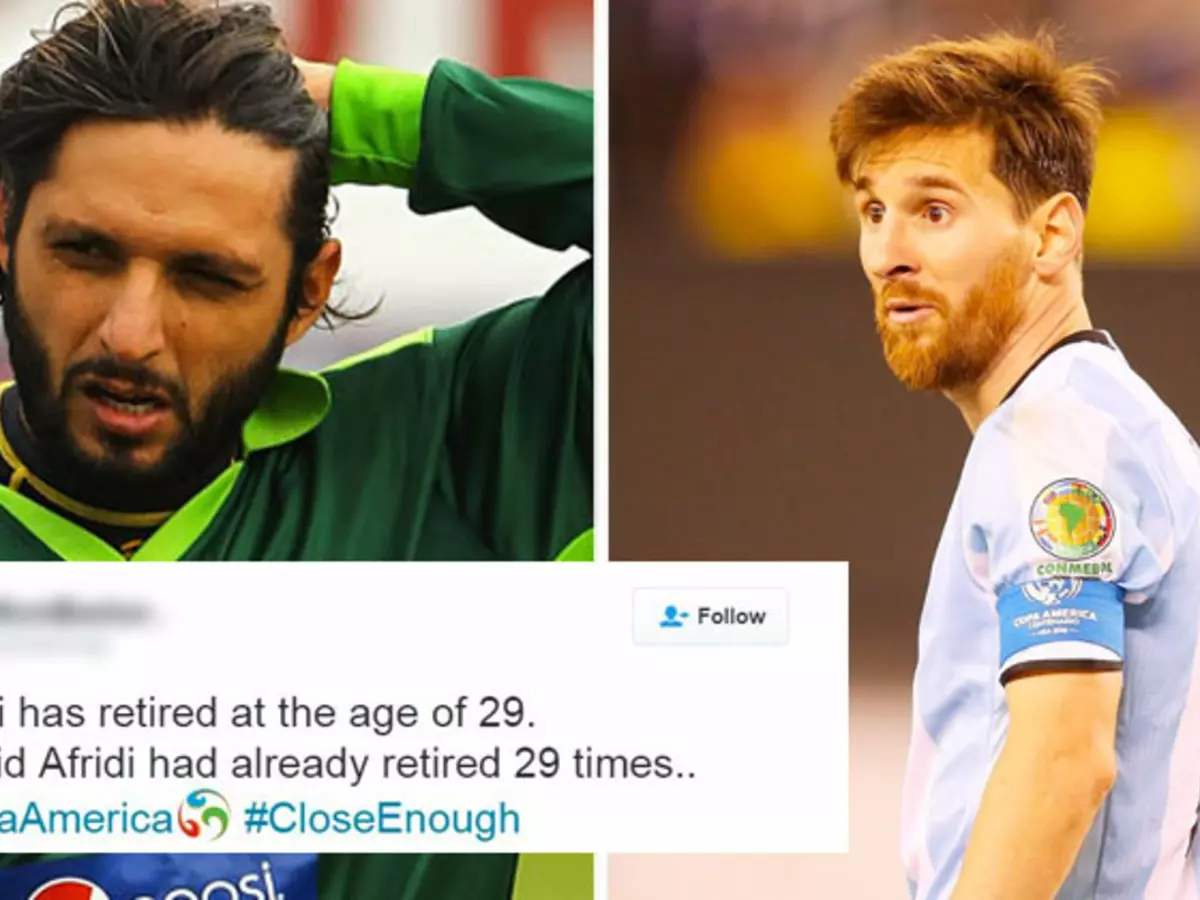This screenshot has width=1200, height=900.
Task: Click the Follow button on the tweet
Action: click(x=711, y=616)
